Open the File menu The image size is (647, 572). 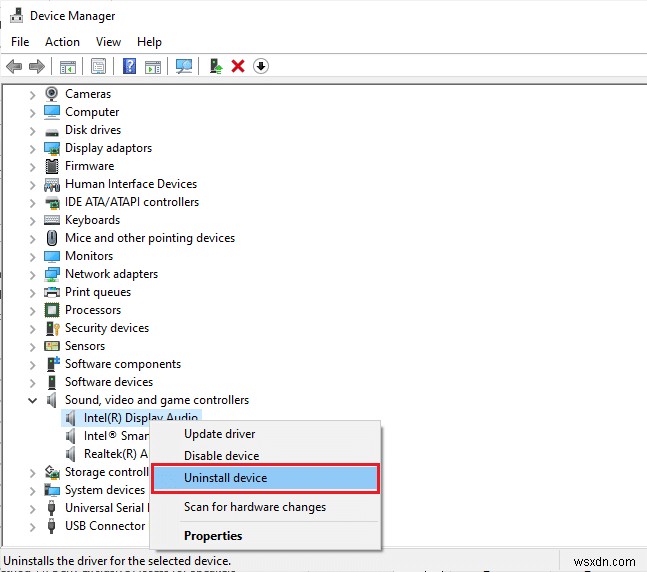click(x=20, y=42)
